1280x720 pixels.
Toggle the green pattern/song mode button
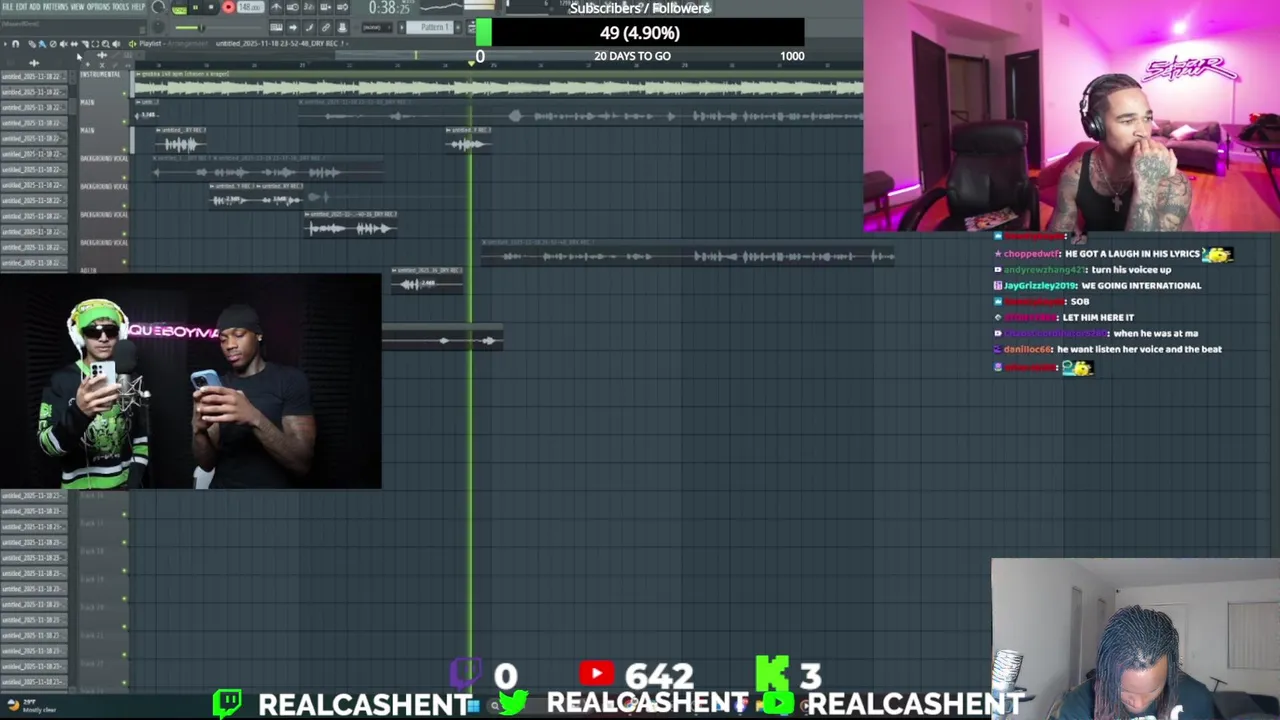point(180,8)
